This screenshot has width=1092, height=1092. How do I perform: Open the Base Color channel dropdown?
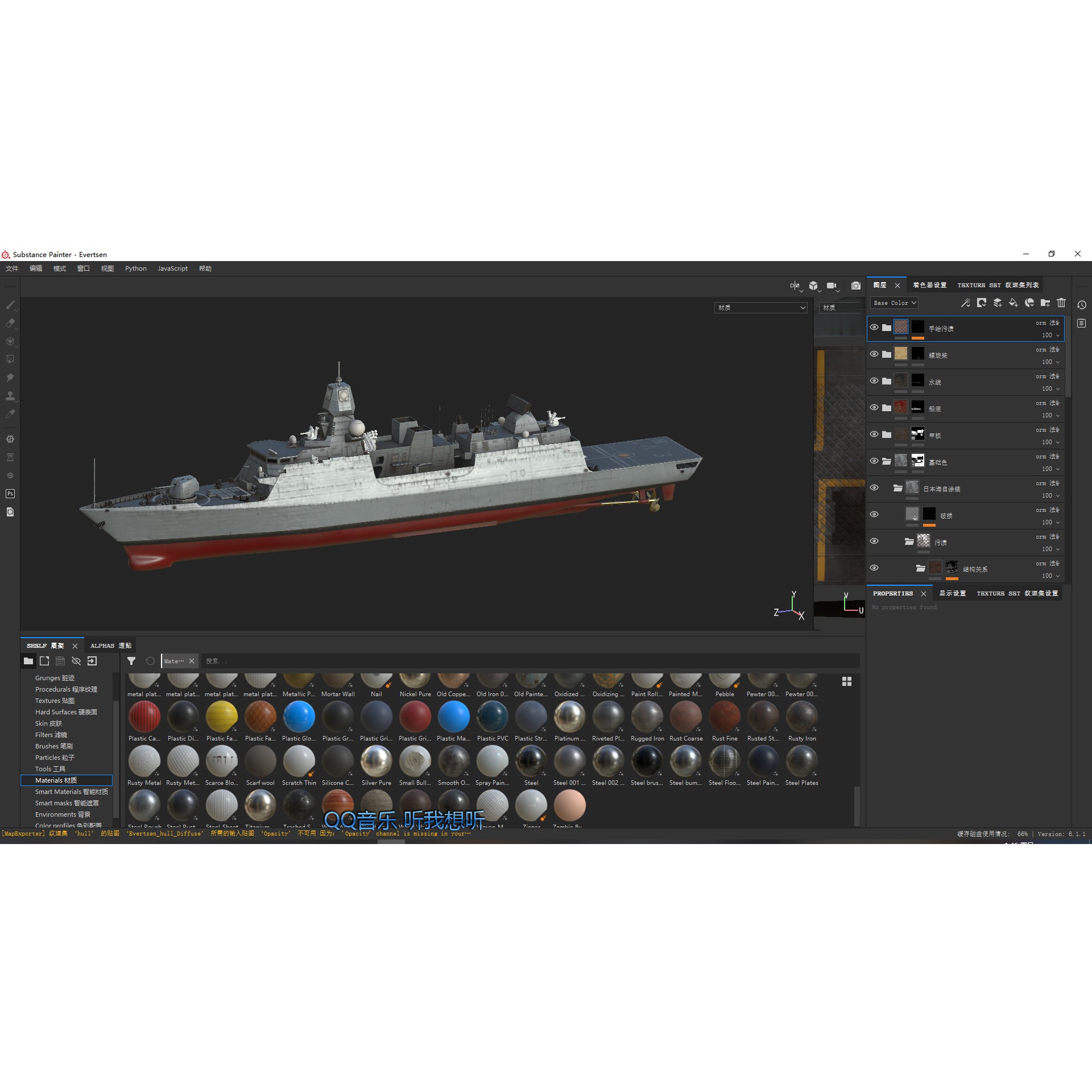pyautogui.click(x=894, y=303)
